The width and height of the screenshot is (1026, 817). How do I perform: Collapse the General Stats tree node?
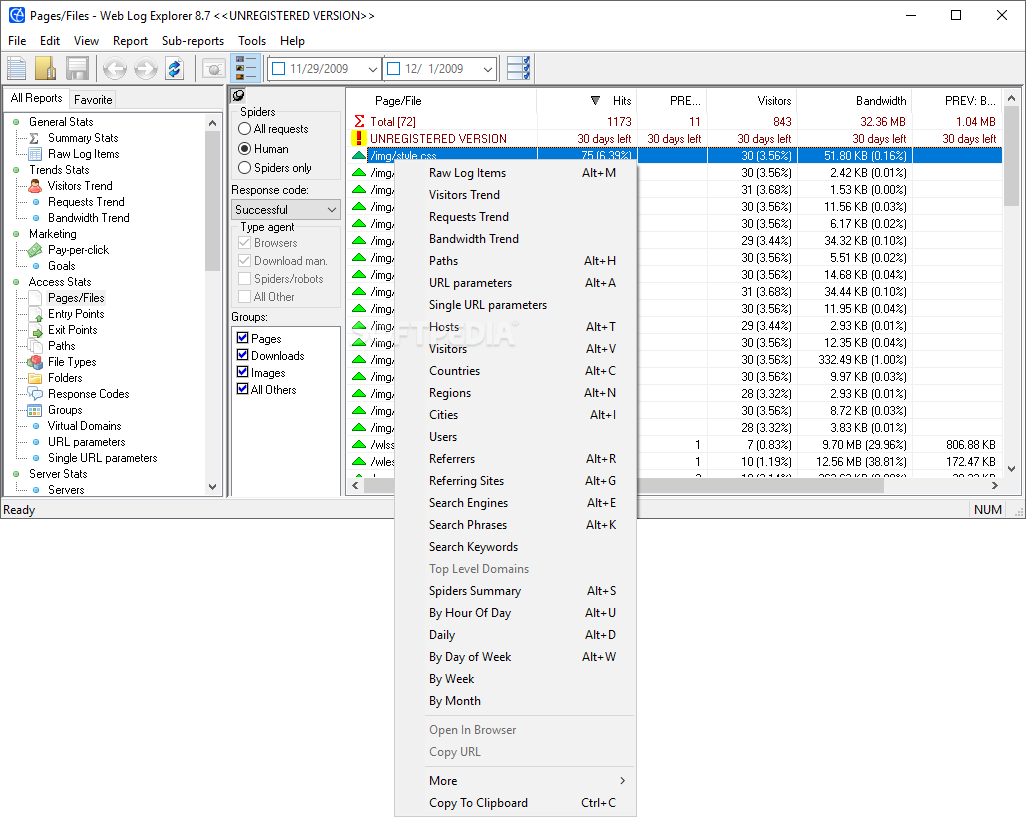16,122
